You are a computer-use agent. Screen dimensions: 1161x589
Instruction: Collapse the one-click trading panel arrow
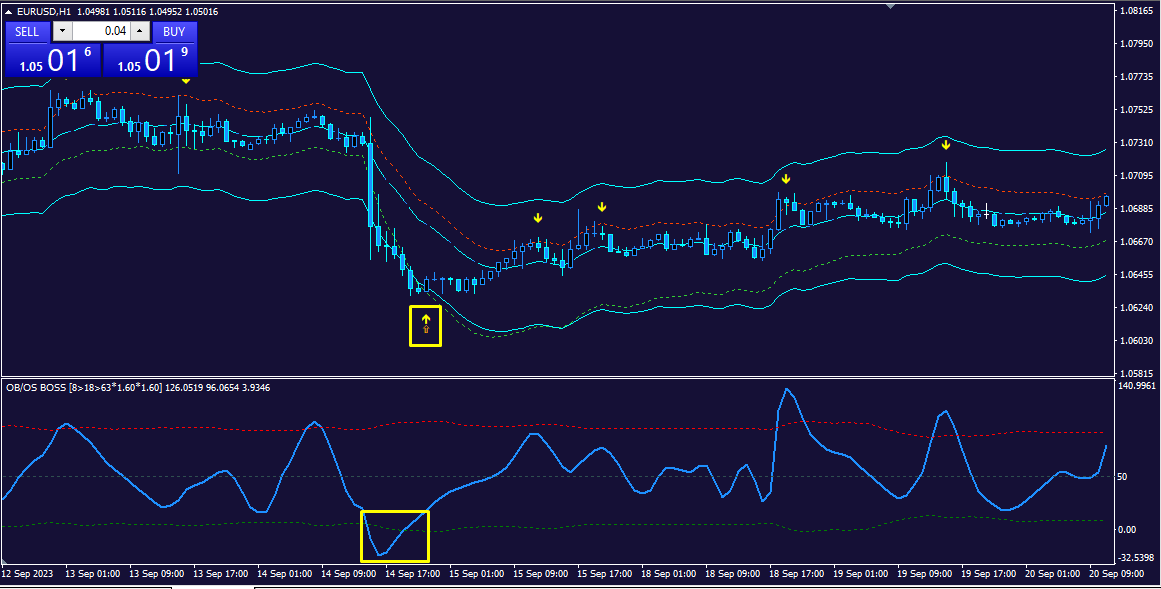(8, 12)
